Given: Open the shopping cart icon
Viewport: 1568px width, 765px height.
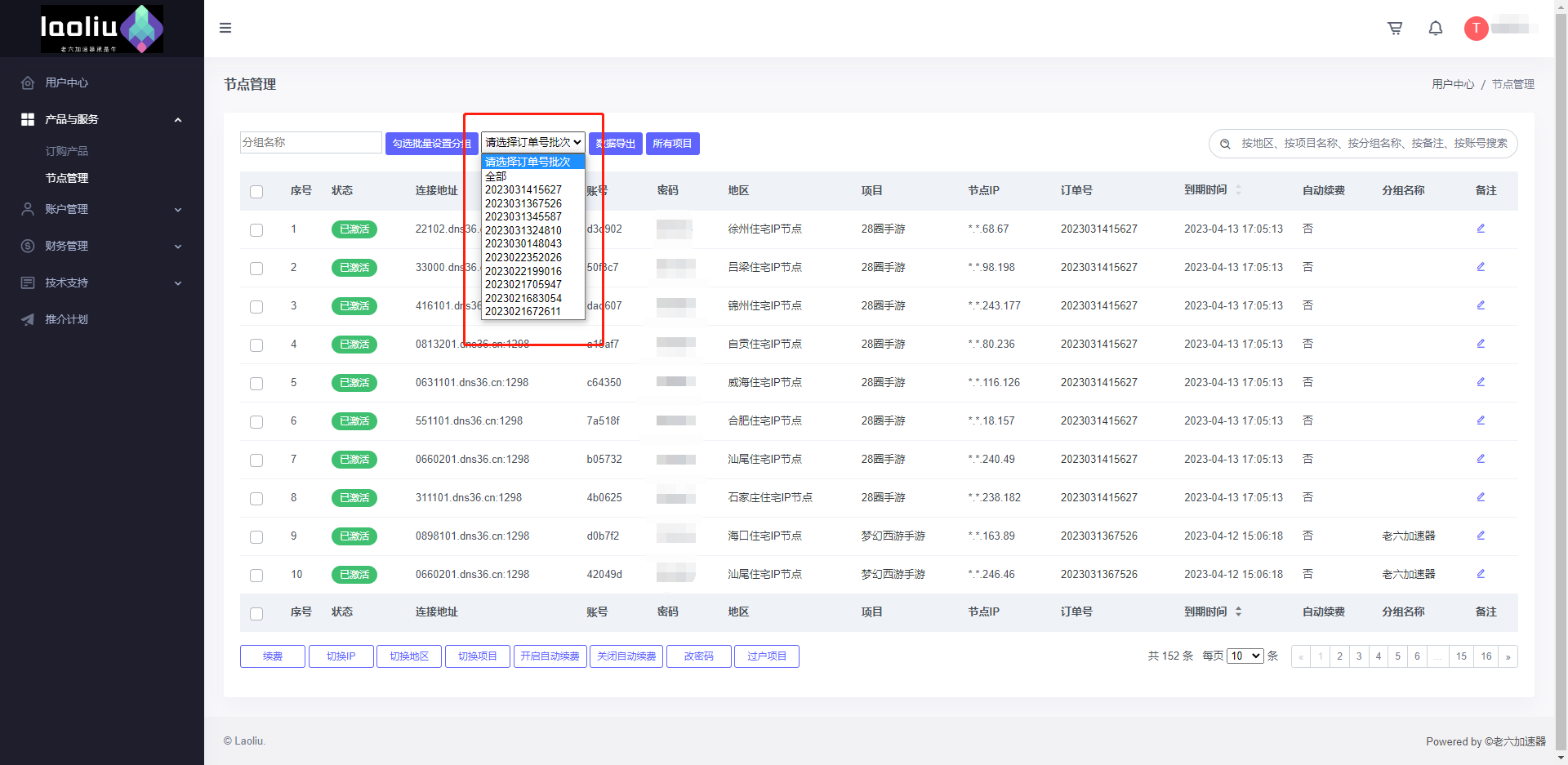Looking at the screenshot, I should pos(1395,29).
